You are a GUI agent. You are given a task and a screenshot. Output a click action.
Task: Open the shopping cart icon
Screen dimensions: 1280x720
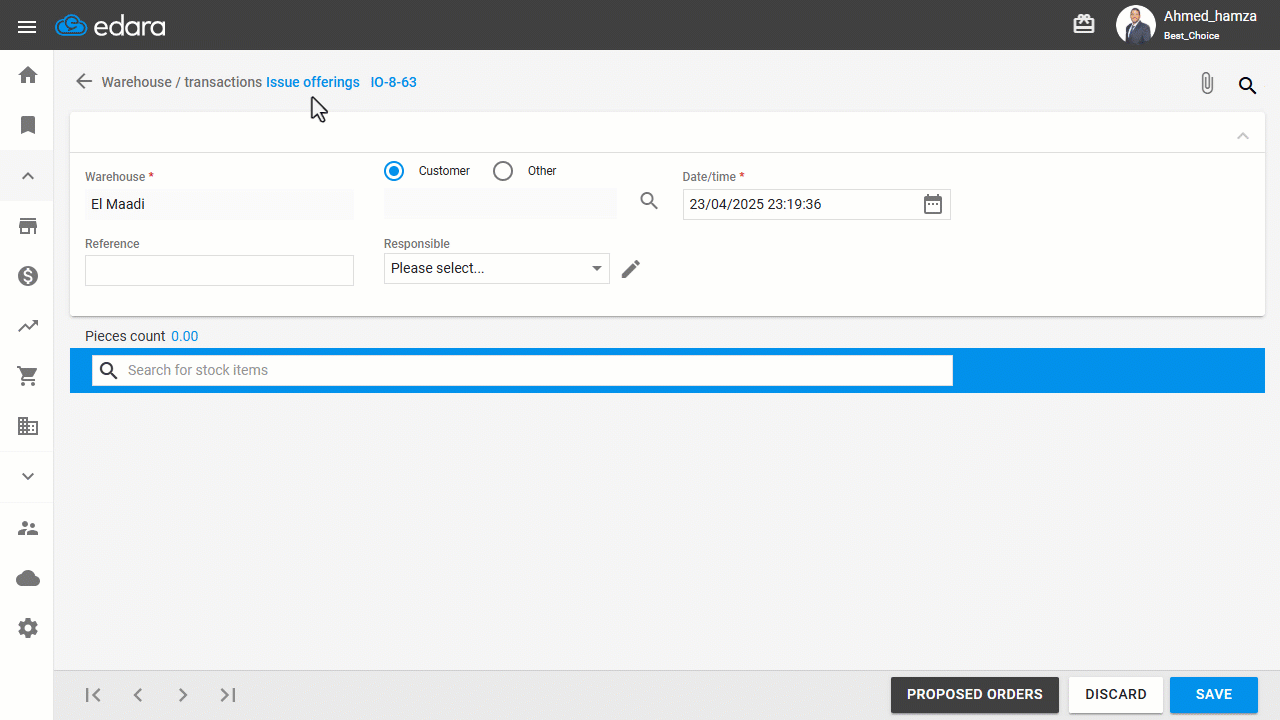pos(28,376)
